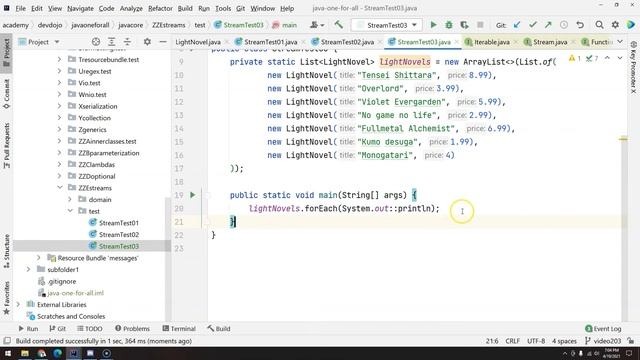Update project via Git blue arrow
This screenshot has width=640, height=360.
[517, 25]
